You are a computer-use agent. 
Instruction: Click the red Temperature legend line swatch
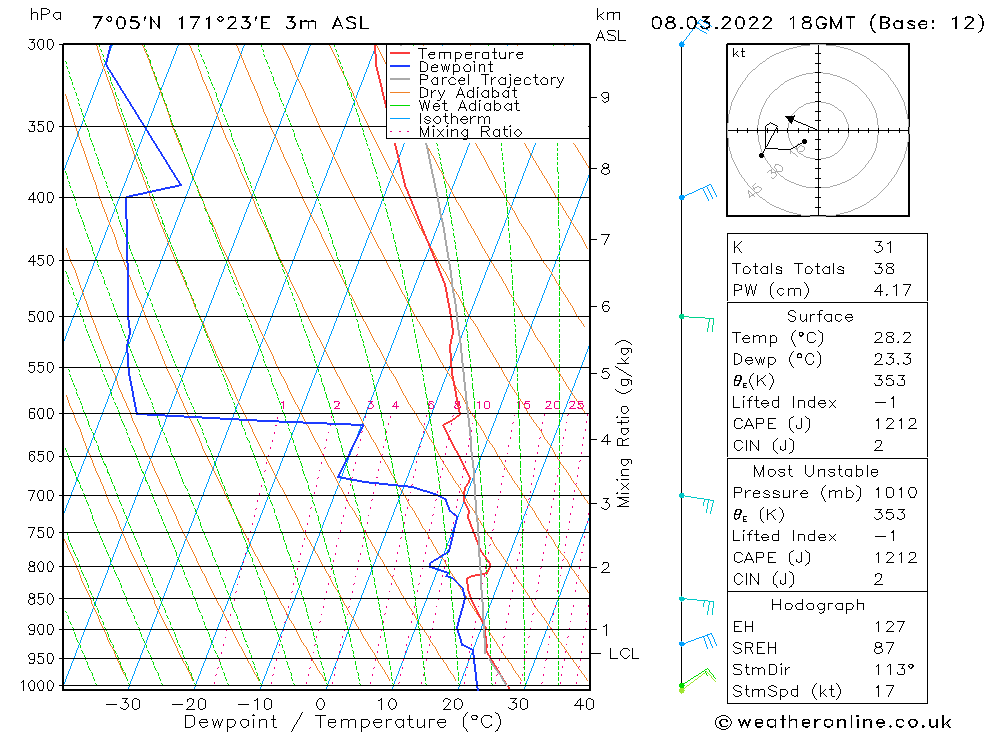point(399,54)
